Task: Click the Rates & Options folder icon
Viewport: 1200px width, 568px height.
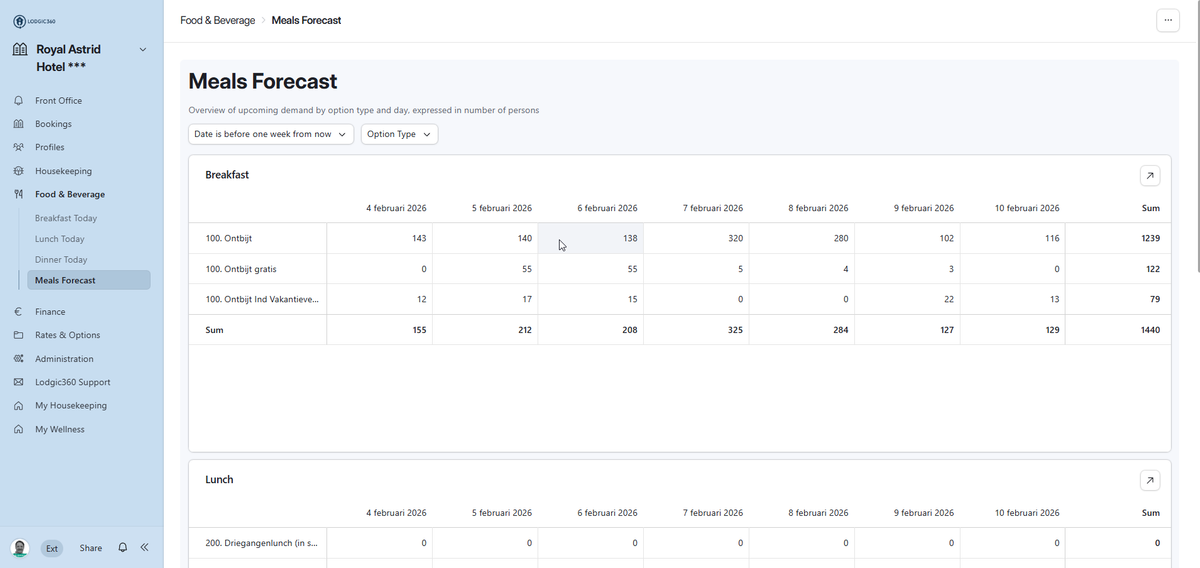Action: pos(18,335)
